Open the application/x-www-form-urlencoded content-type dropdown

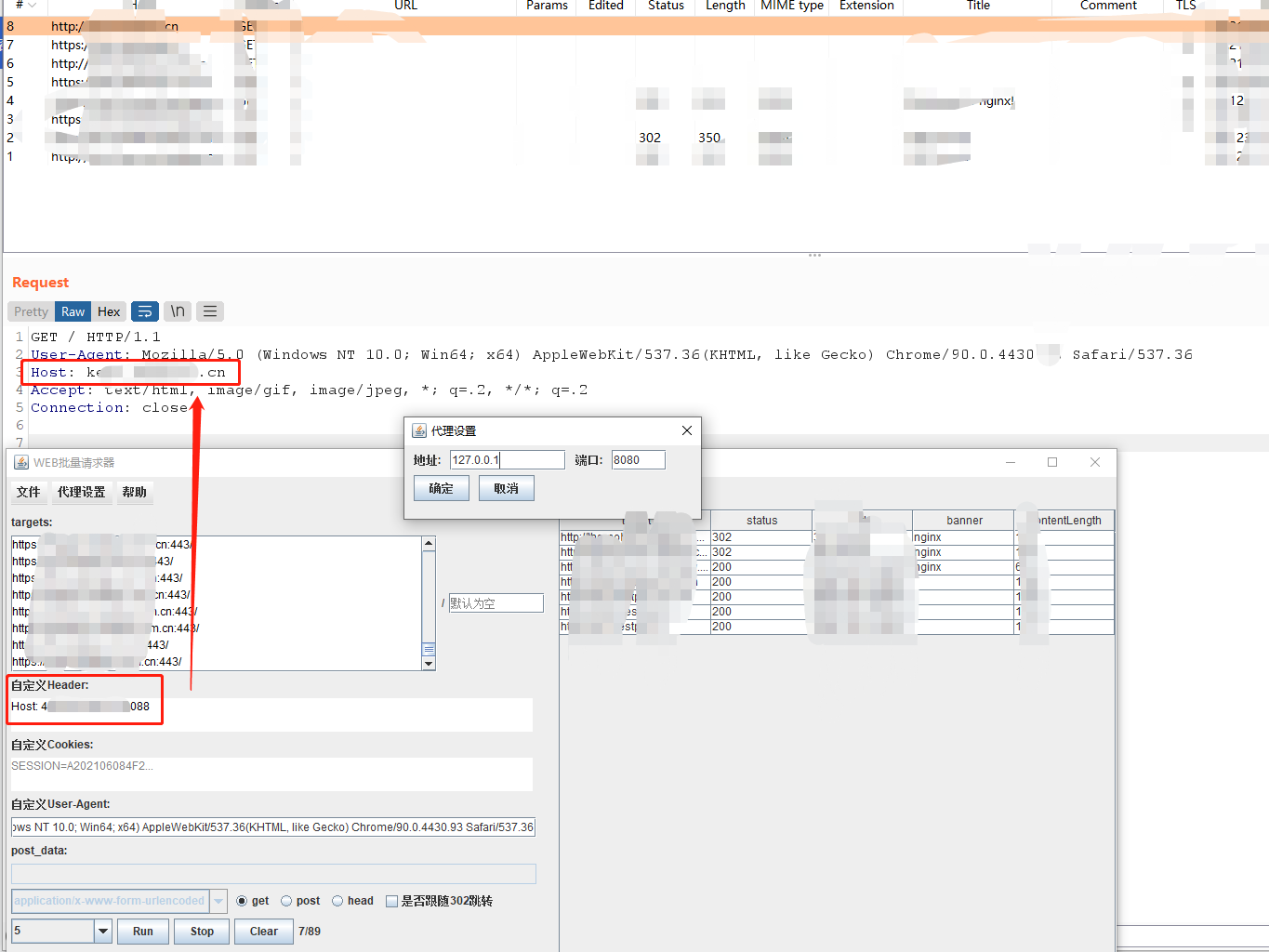pos(218,900)
